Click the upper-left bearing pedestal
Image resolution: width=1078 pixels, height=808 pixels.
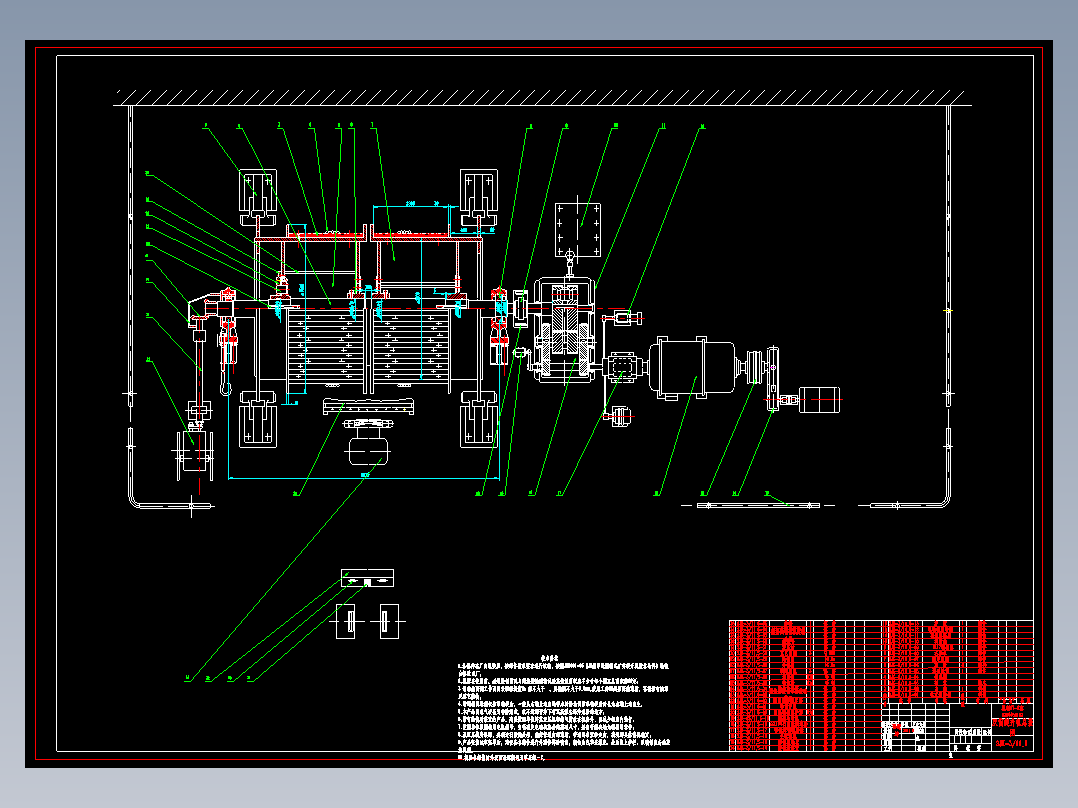[258, 197]
